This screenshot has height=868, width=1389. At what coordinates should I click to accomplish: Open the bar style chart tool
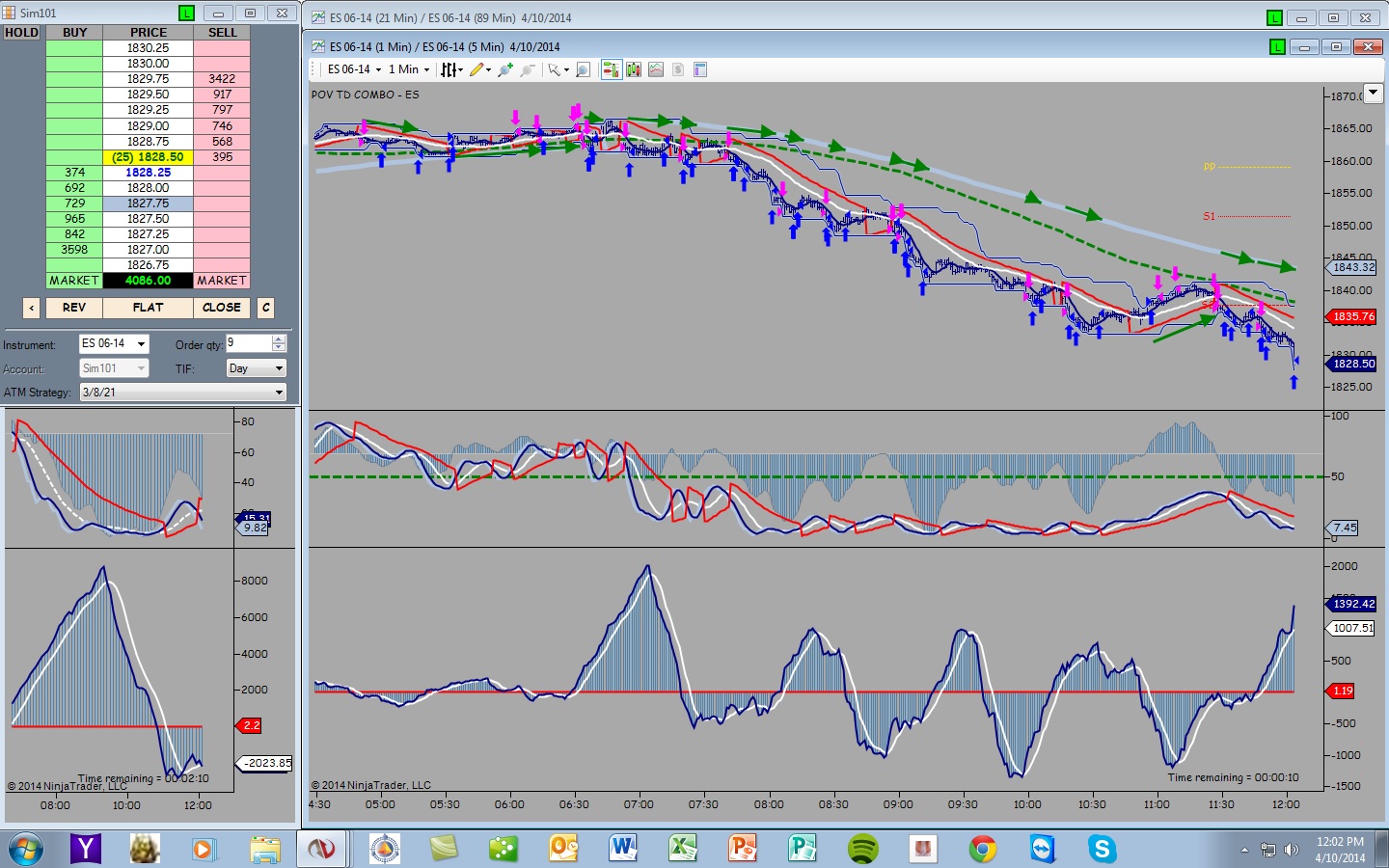click(x=448, y=69)
